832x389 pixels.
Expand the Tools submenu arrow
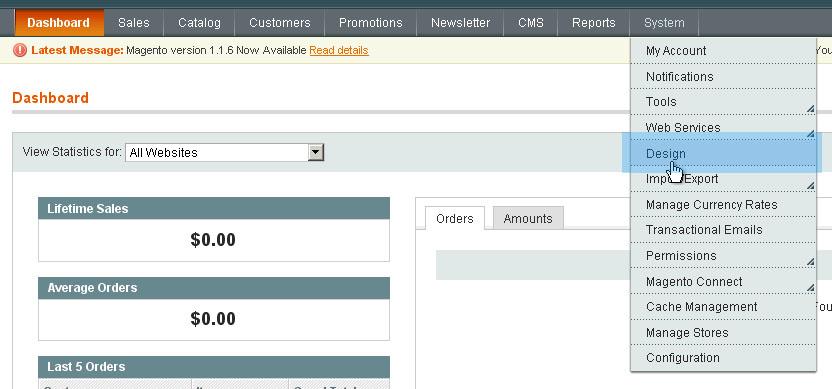point(810,109)
